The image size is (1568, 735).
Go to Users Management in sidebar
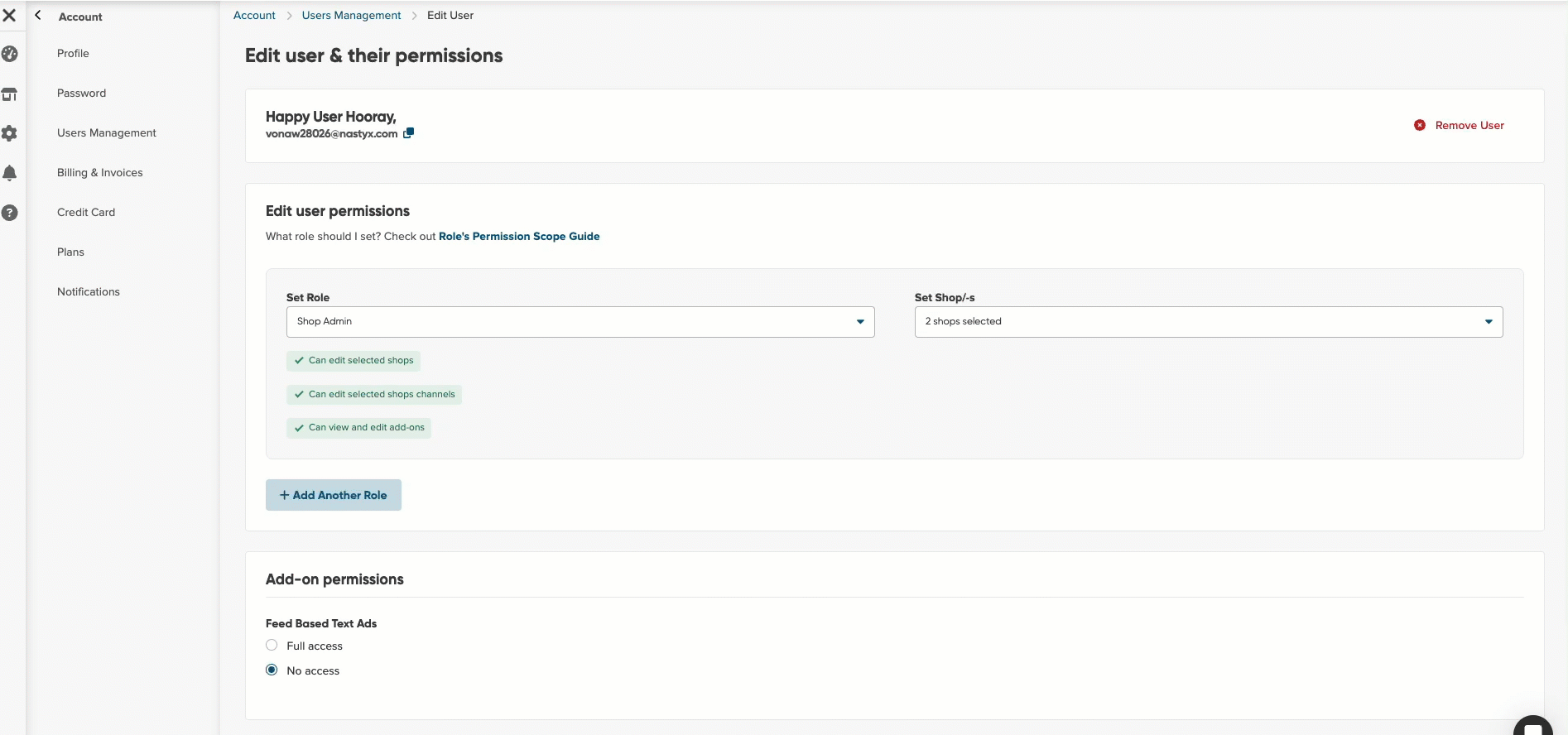[107, 132]
